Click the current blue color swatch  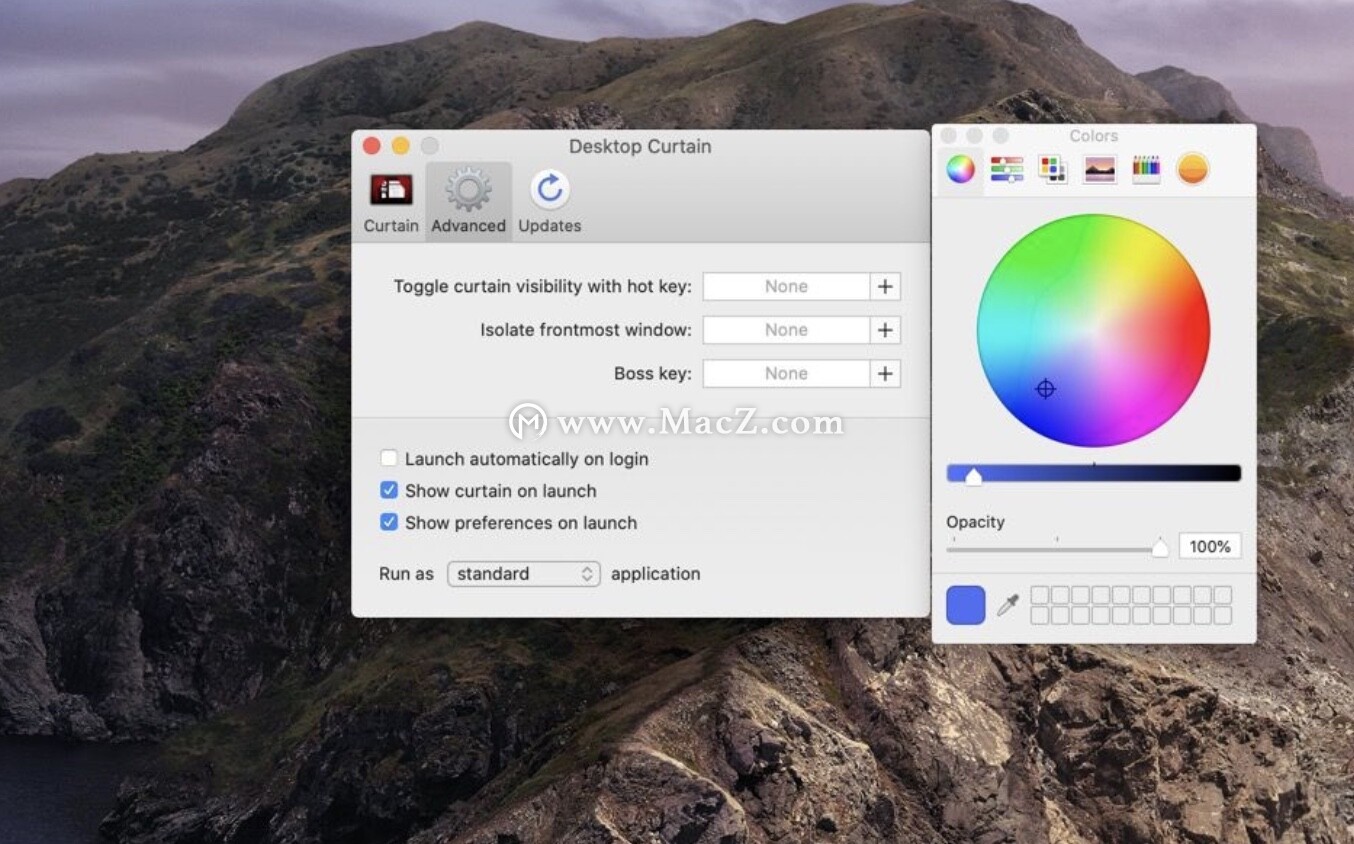(965, 605)
